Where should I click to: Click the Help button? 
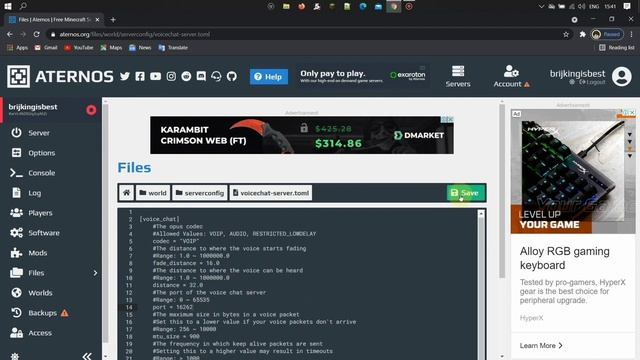click(x=269, y=77)
